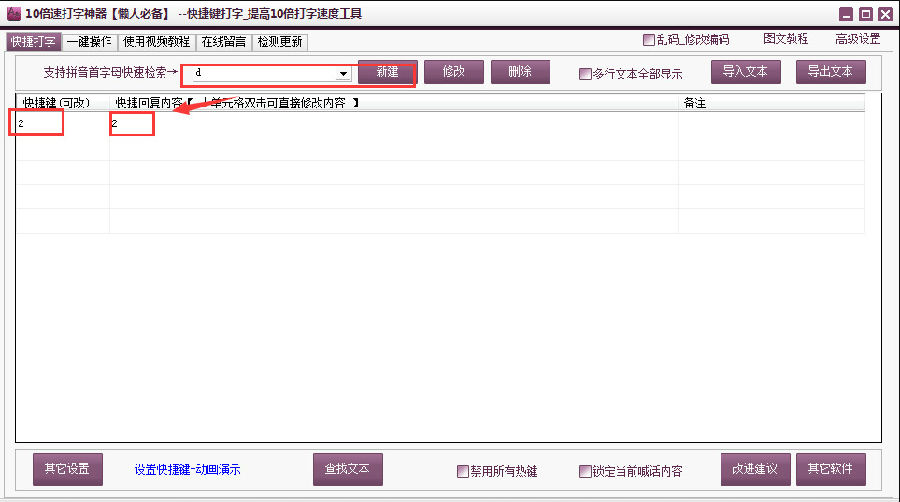Viewport: 900px width, 502px height.
Task: Click the 导入文本 button
Action: pyautogui.click(x=746, y=72)
